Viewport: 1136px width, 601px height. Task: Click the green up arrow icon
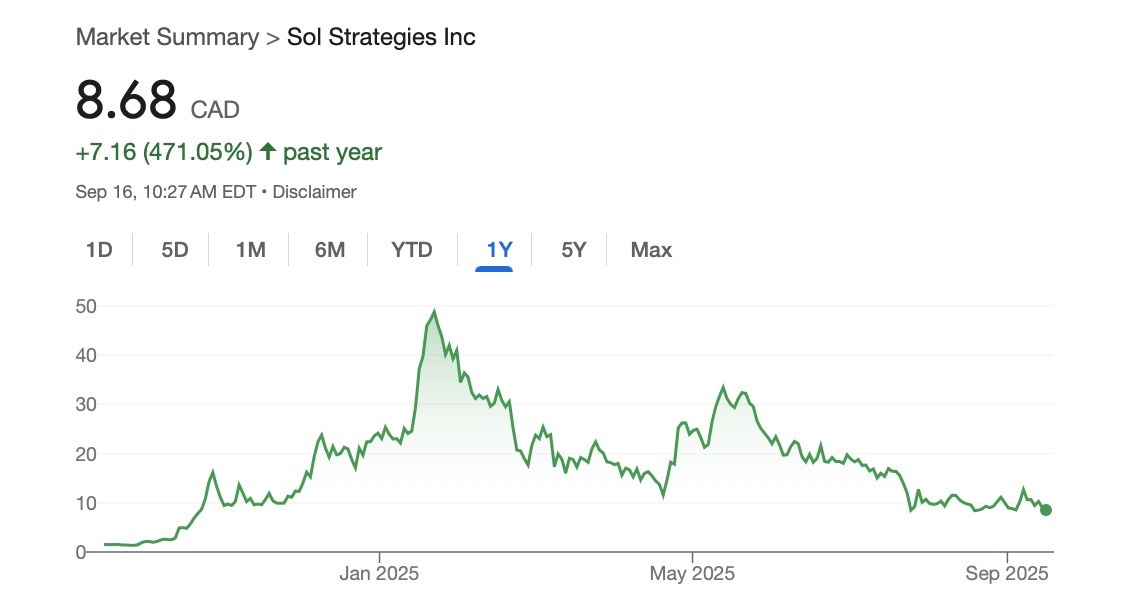coord(268,152)
